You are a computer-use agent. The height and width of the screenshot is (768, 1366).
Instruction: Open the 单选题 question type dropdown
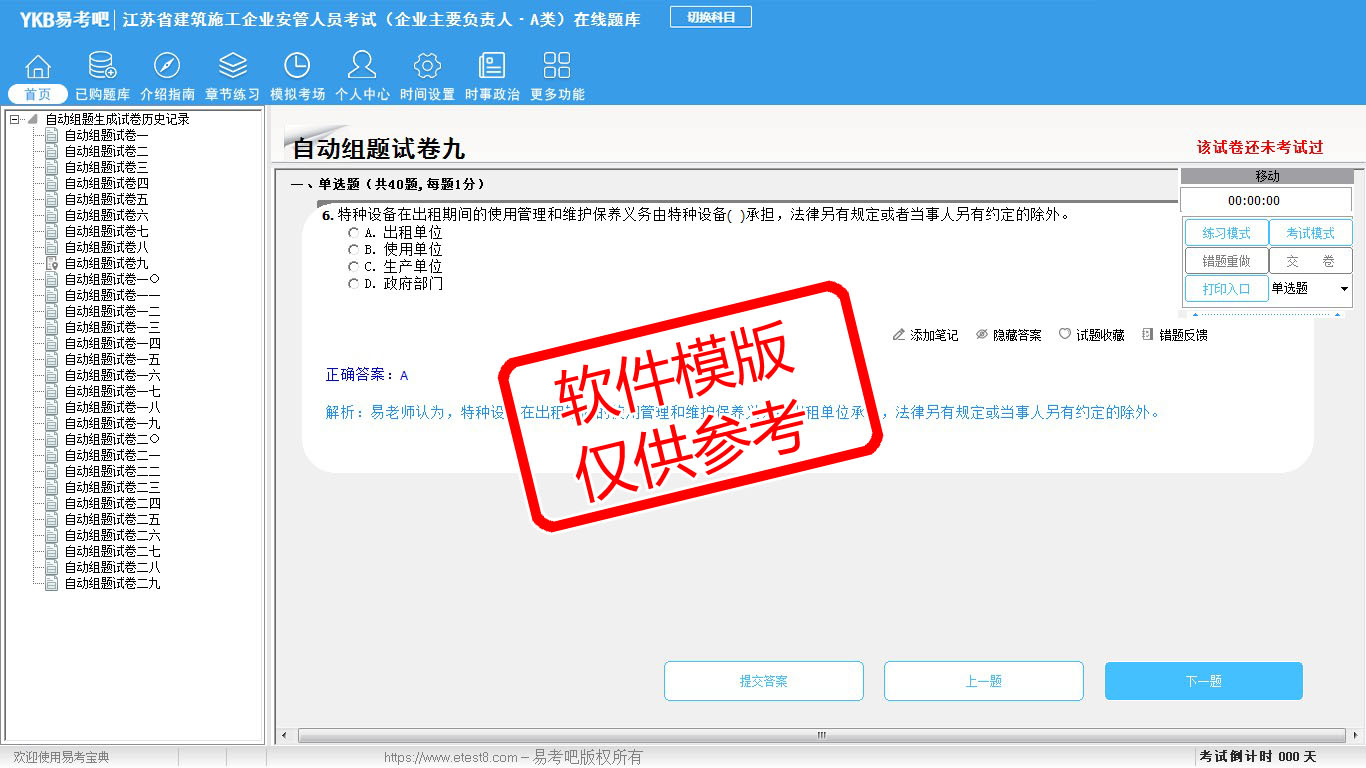click(1343, 289)
